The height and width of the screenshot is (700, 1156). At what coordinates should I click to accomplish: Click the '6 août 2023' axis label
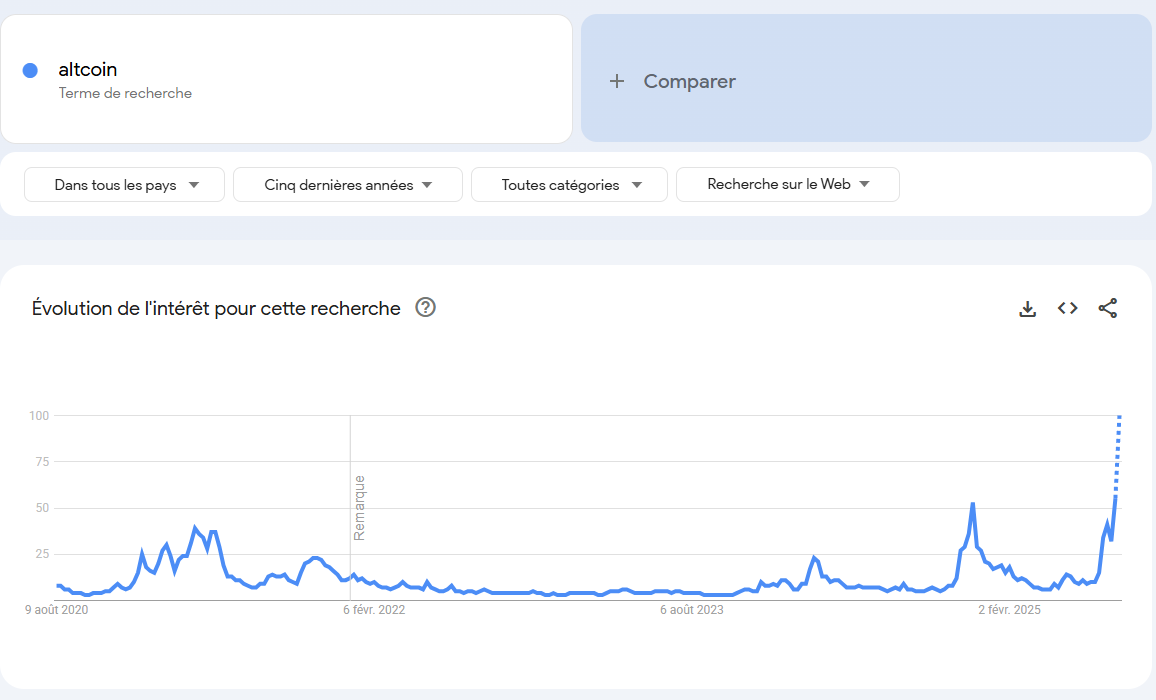point(692,610)
